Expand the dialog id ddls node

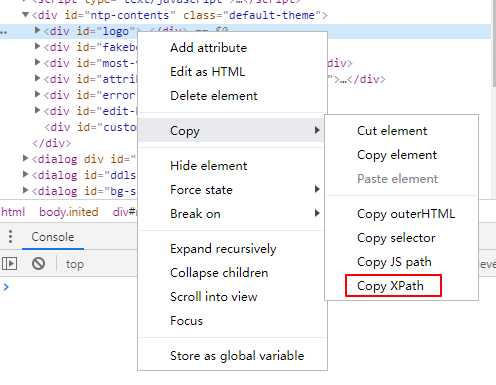coord(25,174)
